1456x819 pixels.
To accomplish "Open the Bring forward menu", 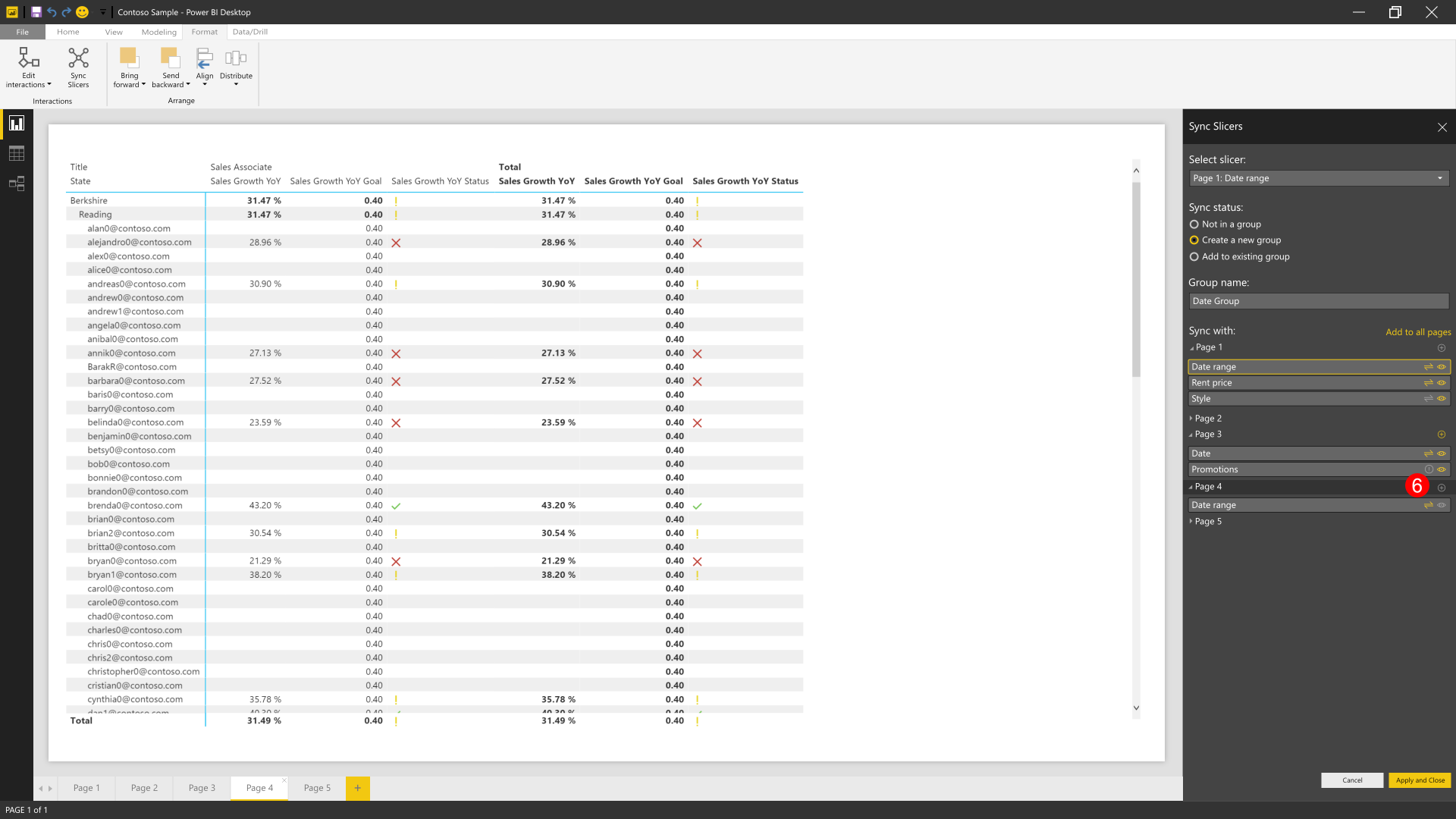I will 129,67.
